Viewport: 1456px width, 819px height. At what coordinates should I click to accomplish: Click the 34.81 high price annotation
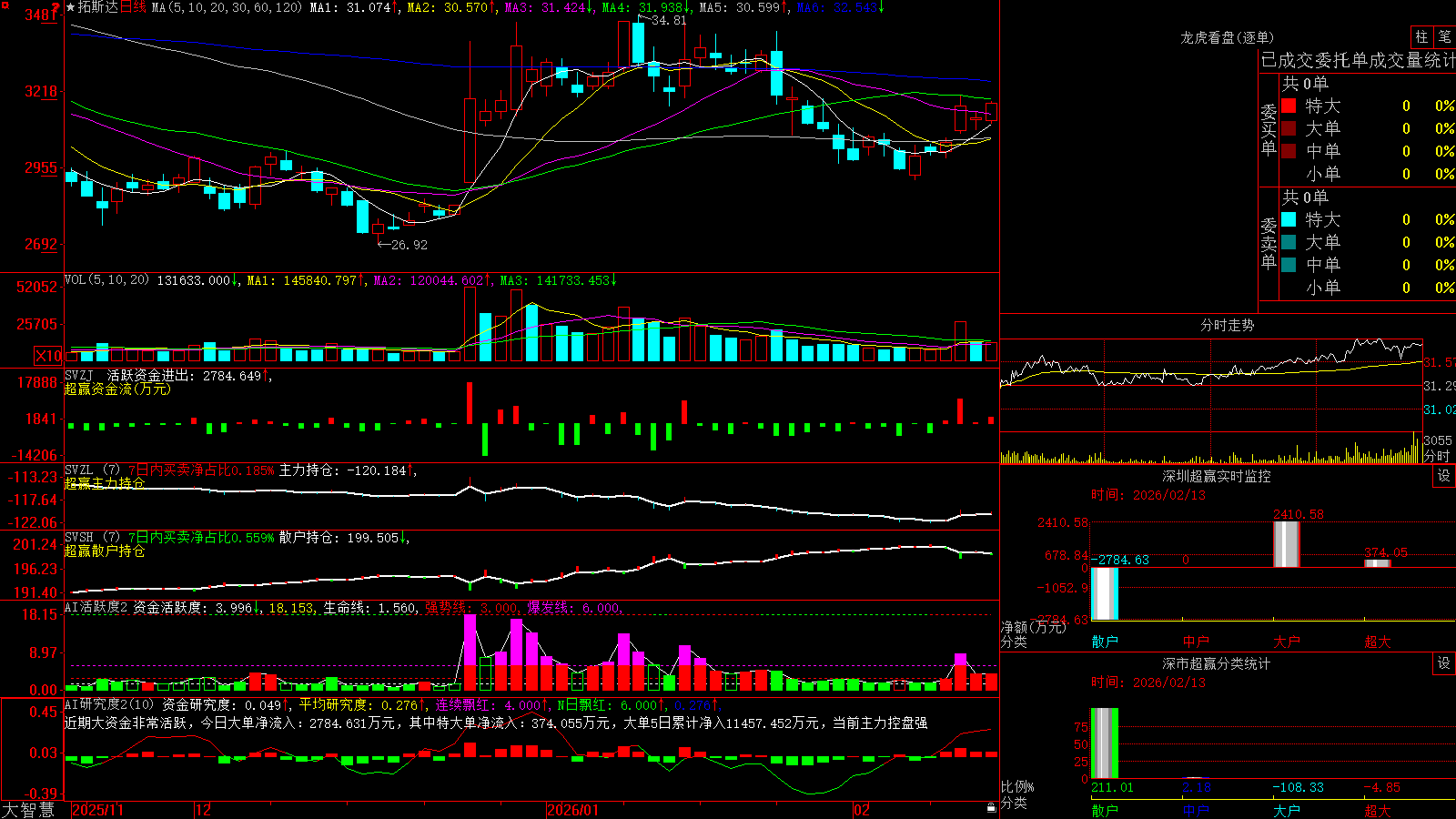(x=669, y=20)
